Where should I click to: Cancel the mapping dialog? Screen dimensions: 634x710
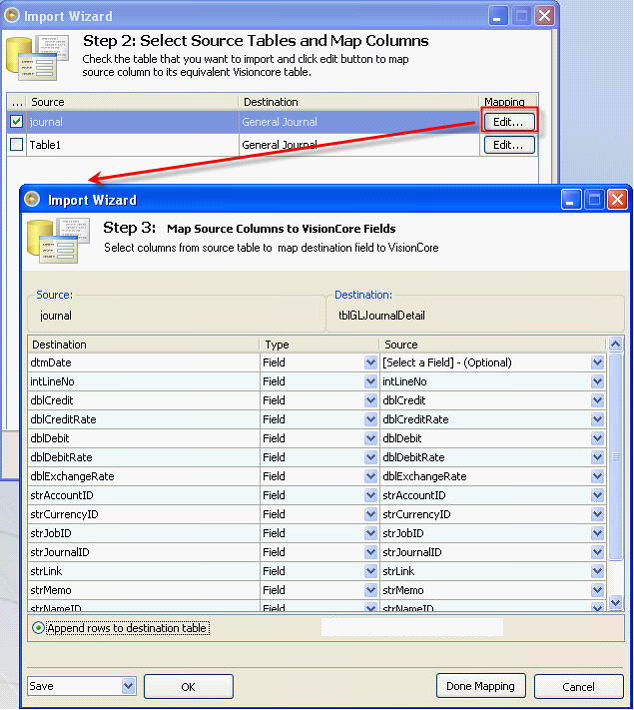tap(578, 687)
